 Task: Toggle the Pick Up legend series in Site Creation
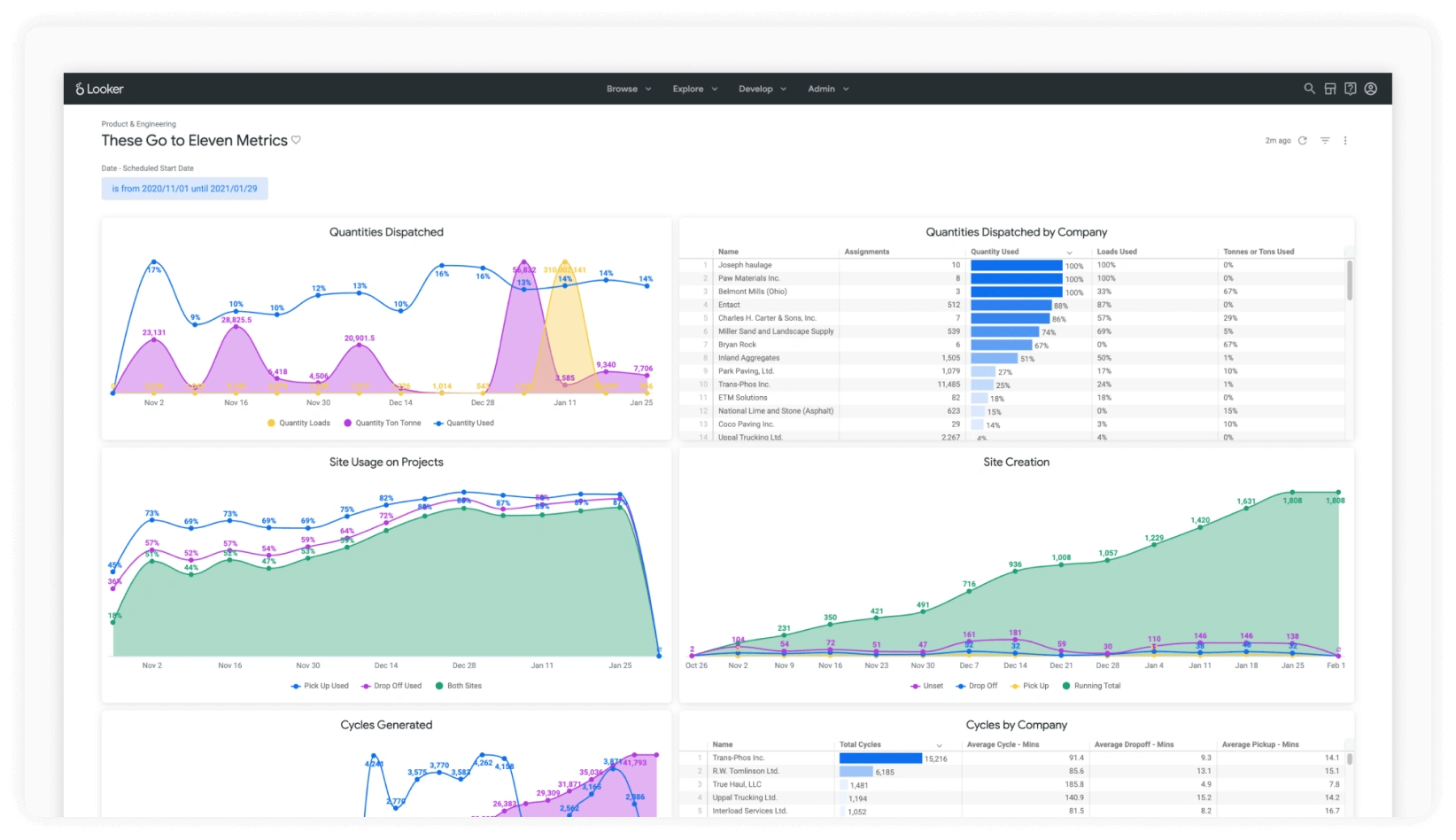click(x=1029, y=686)
